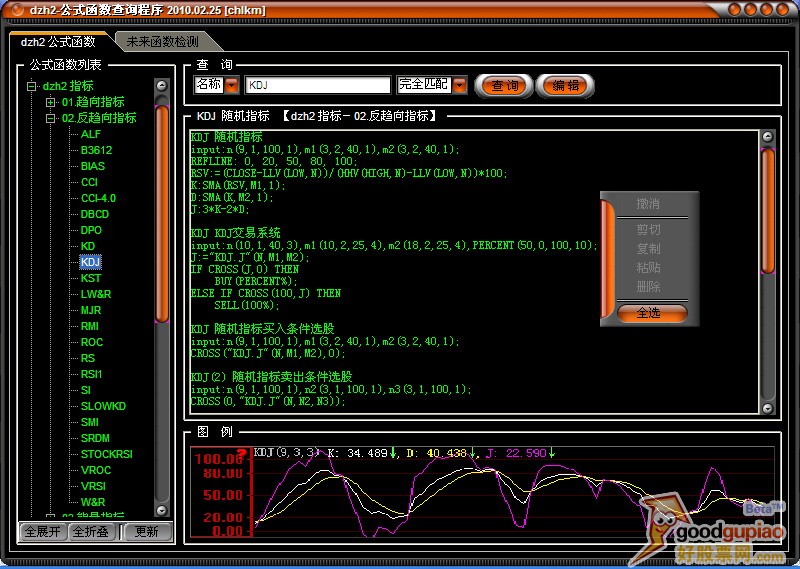Select STOCKRSI in the indicator tree

point(107,454)
